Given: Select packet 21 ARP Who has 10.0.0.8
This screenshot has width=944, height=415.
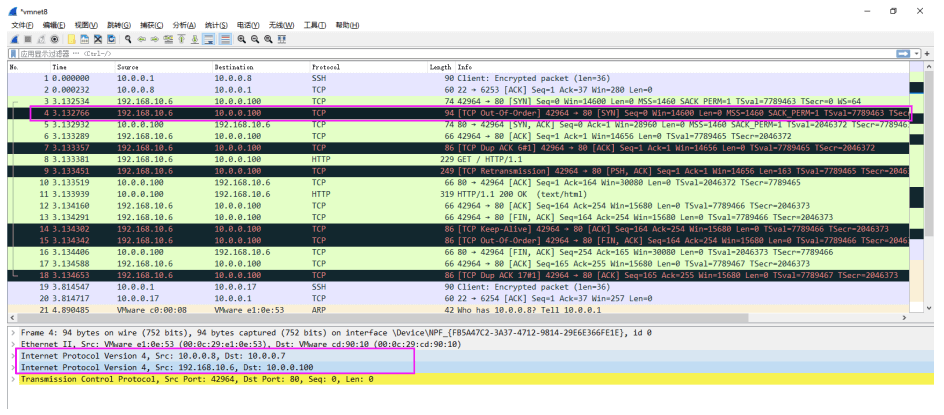Looking at the screenshot, I should point(458,310).
